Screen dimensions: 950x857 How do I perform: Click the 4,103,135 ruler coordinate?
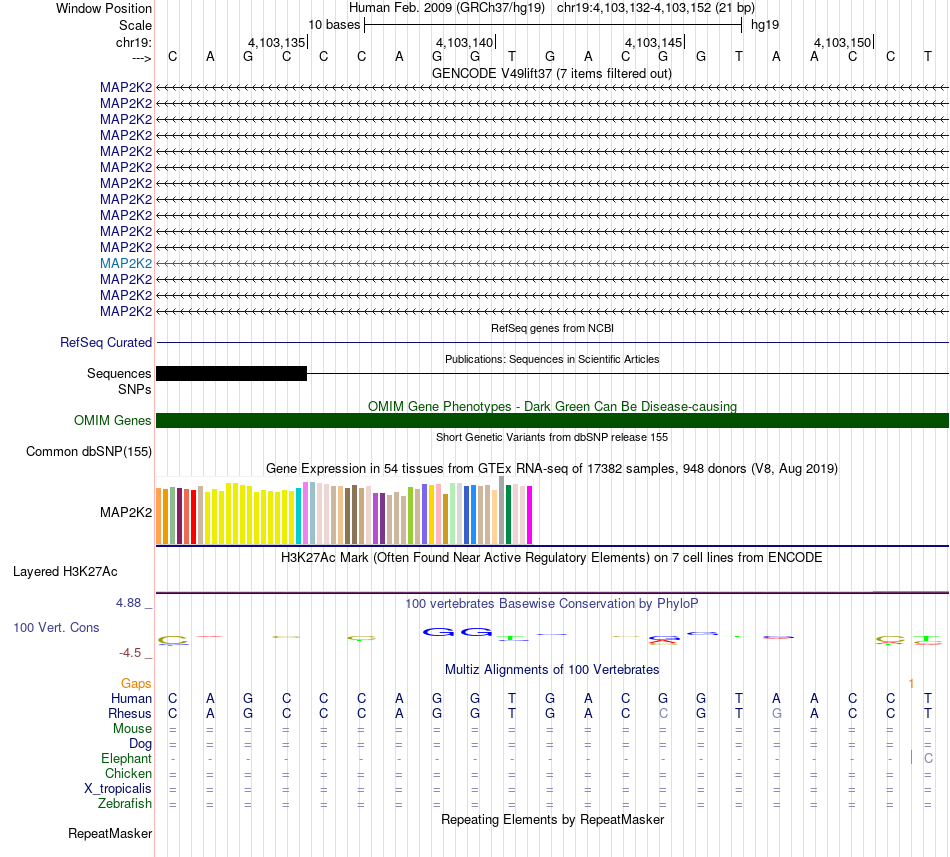[x=276, y=42]
